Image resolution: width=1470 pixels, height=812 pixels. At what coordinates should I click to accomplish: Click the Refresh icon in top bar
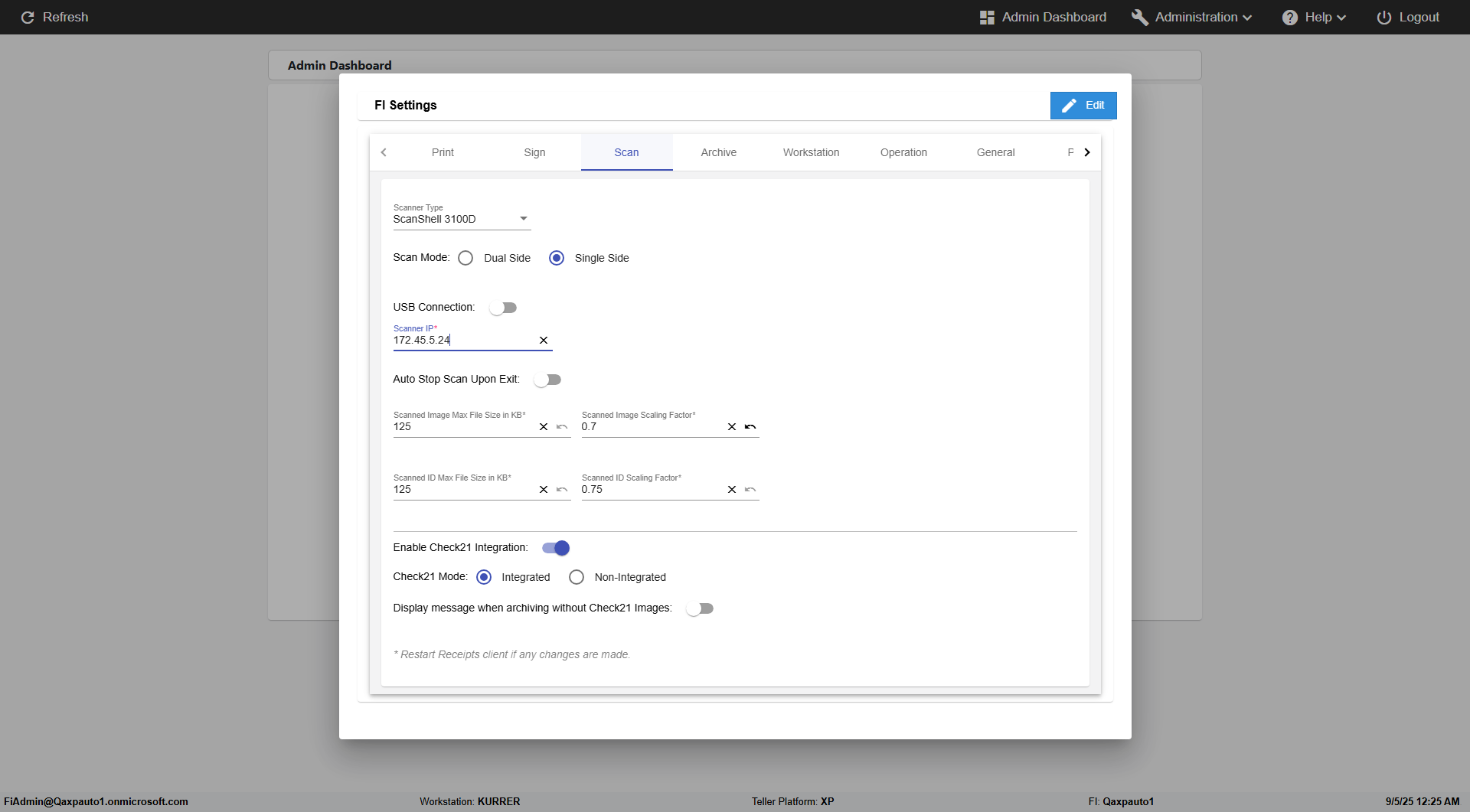click(x=28, y=17)
